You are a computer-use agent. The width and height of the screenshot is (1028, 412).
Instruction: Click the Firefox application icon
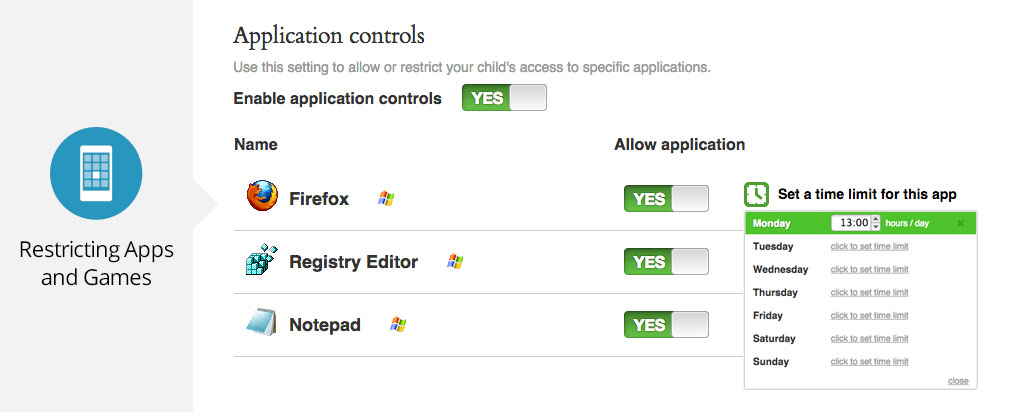click(262, 196)
